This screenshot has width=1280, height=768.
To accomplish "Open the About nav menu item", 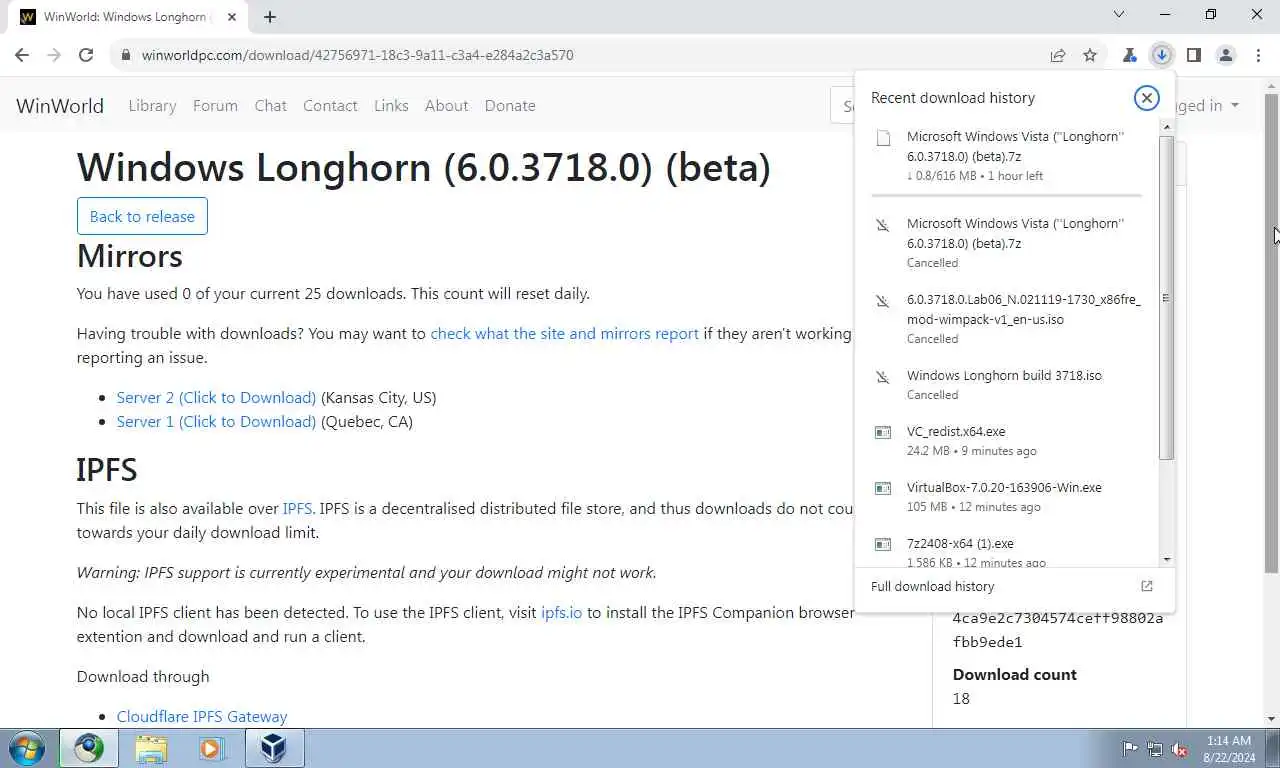I will click(446, 105).
